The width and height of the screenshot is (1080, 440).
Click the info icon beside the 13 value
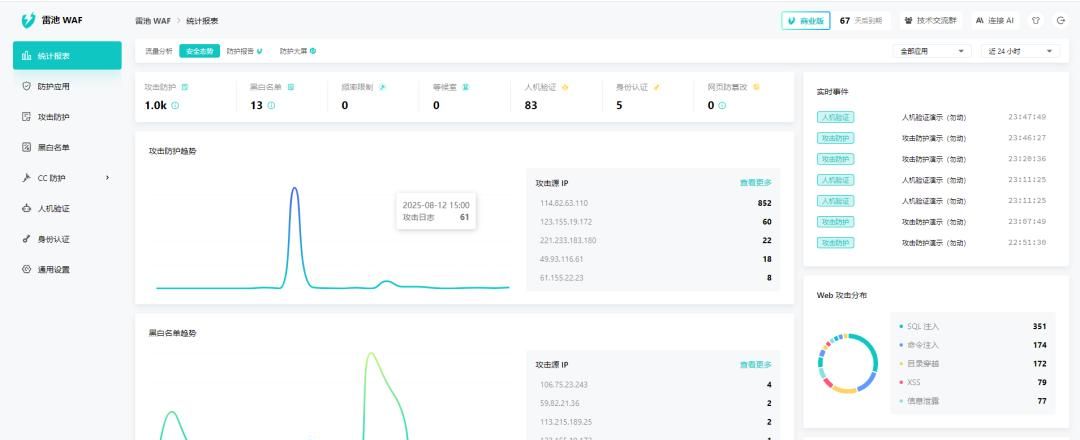(271, 105)
